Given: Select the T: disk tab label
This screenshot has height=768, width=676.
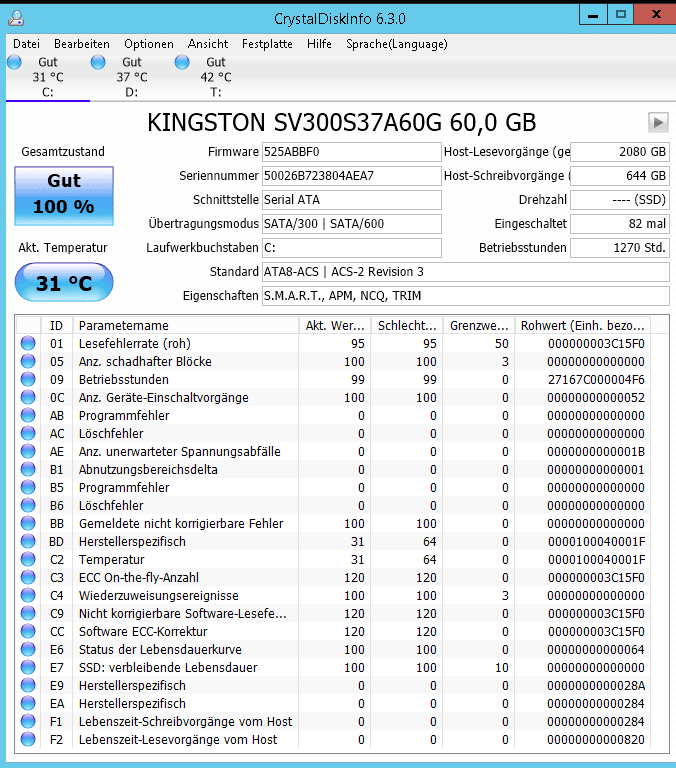Looking at the screenshot, I should click(x=216, y=92).
